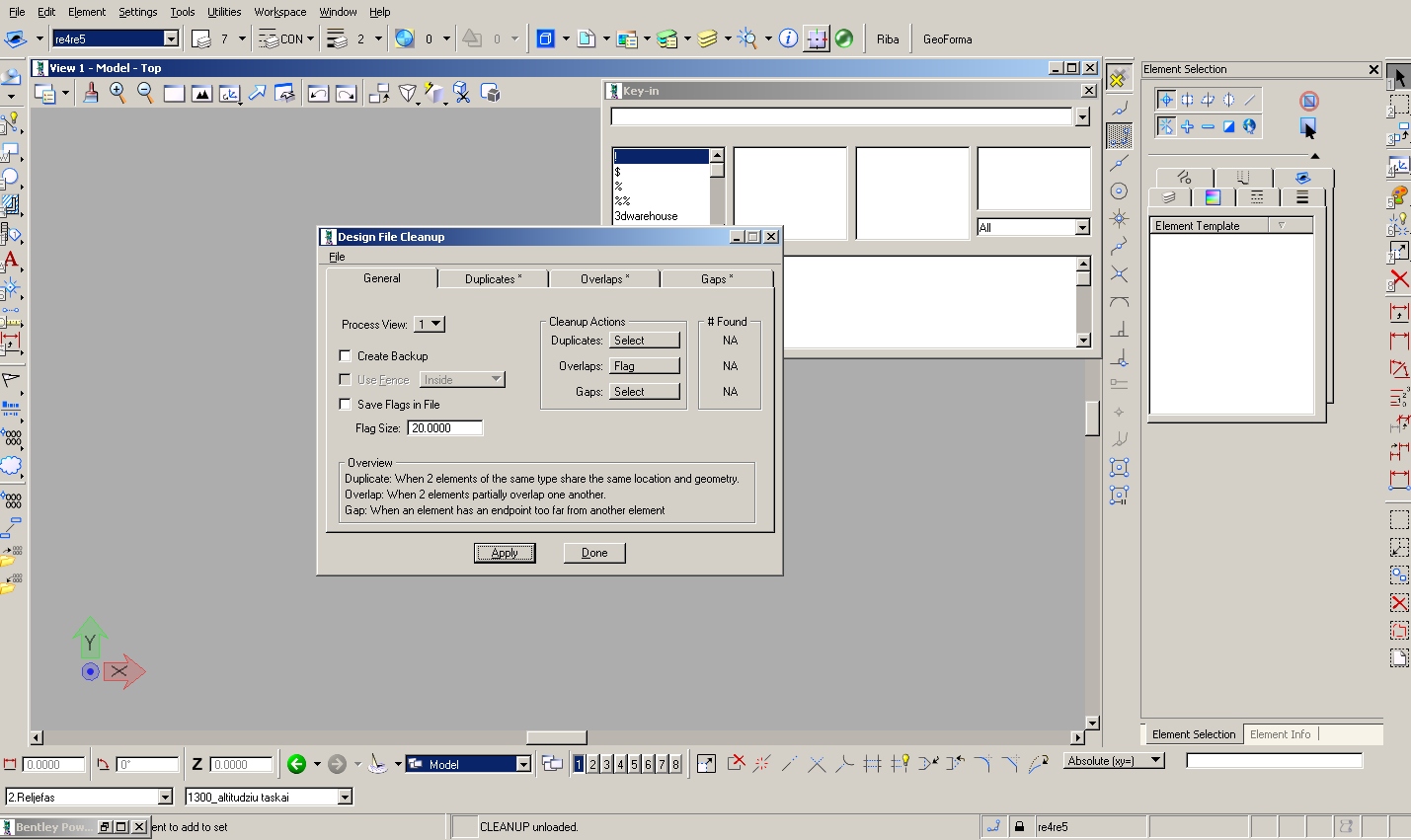Viewport: 1411px width, 840px height.
Task: Click the Disable Handles red circle icon
Action: (x=1309, y=101)
